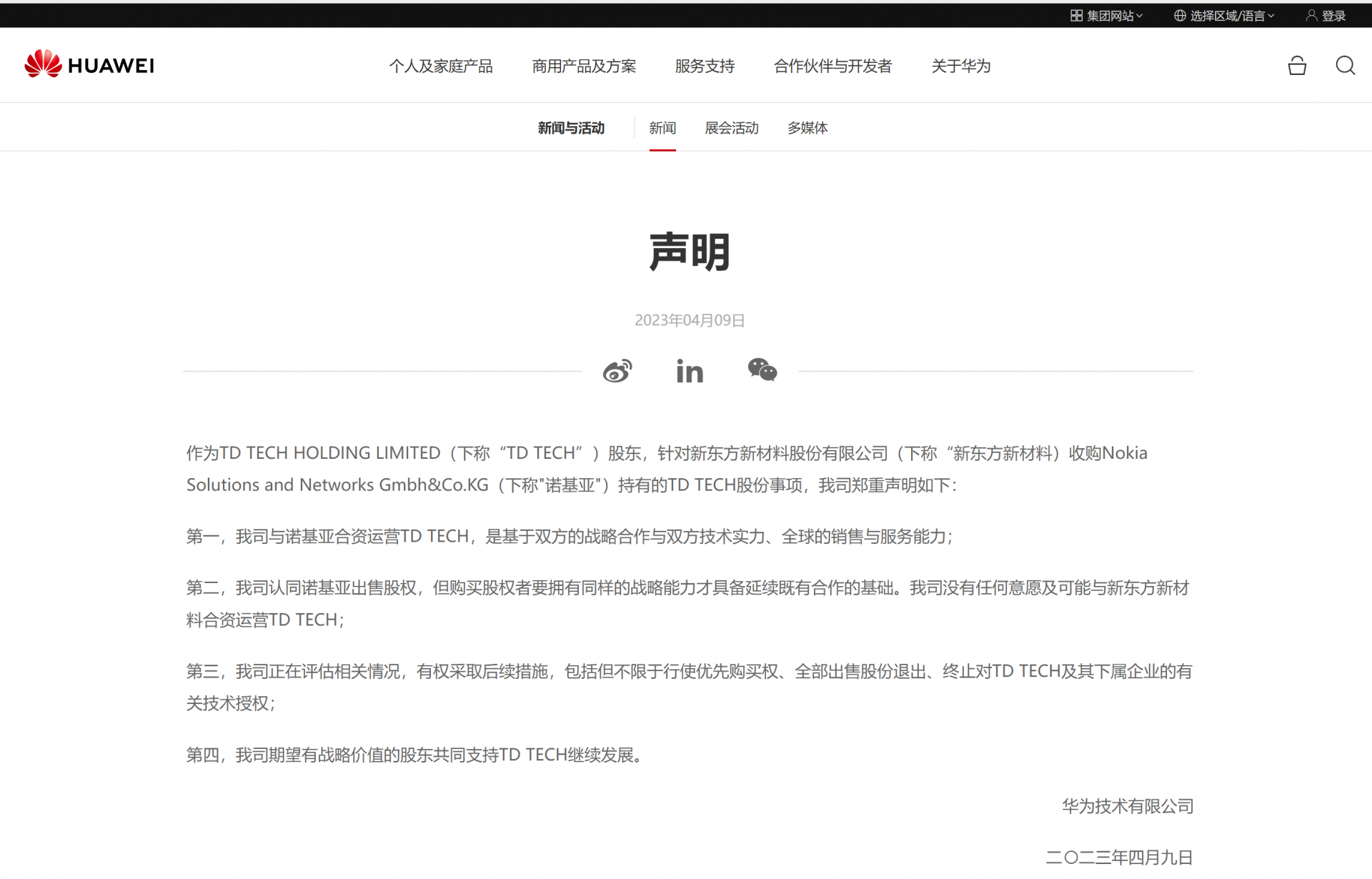Open 服务支持 menu
Viewport: 1372px width, 879px height.
(705, 66)
